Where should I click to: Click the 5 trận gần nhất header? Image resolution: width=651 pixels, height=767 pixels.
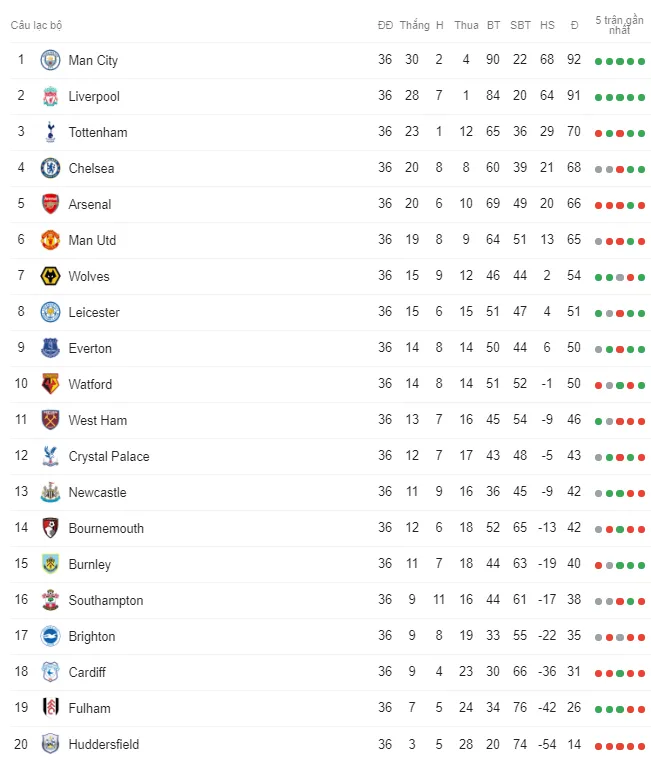619,24
